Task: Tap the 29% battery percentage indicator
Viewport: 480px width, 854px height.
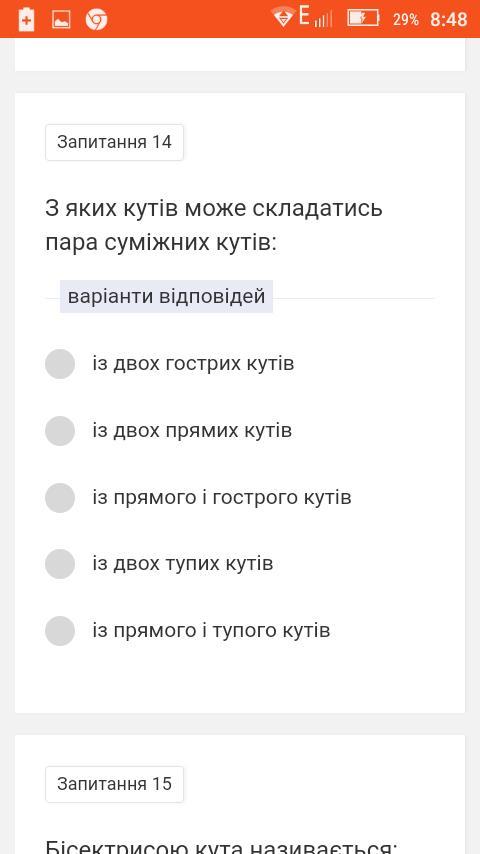Action: click(406, 20)
